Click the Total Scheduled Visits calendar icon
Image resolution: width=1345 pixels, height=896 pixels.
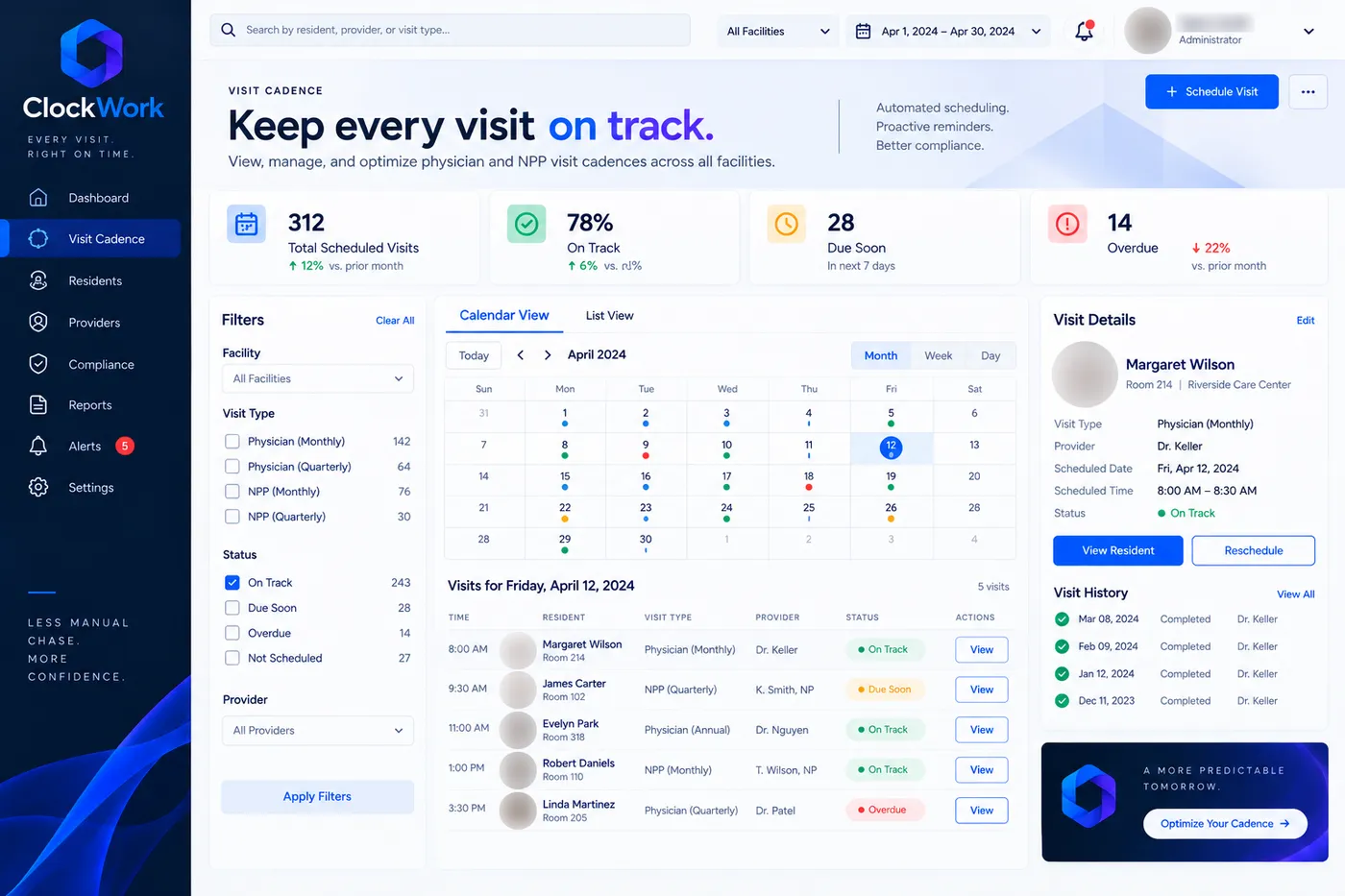247,224
